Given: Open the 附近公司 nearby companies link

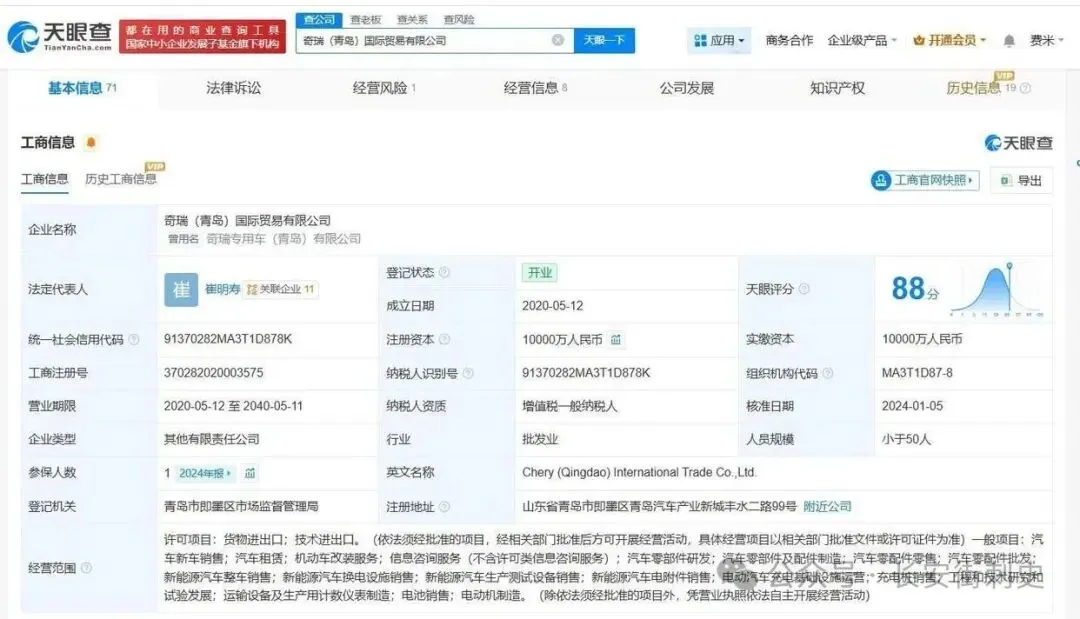Looking at the screenshot, I should click(x=827, y=507).
